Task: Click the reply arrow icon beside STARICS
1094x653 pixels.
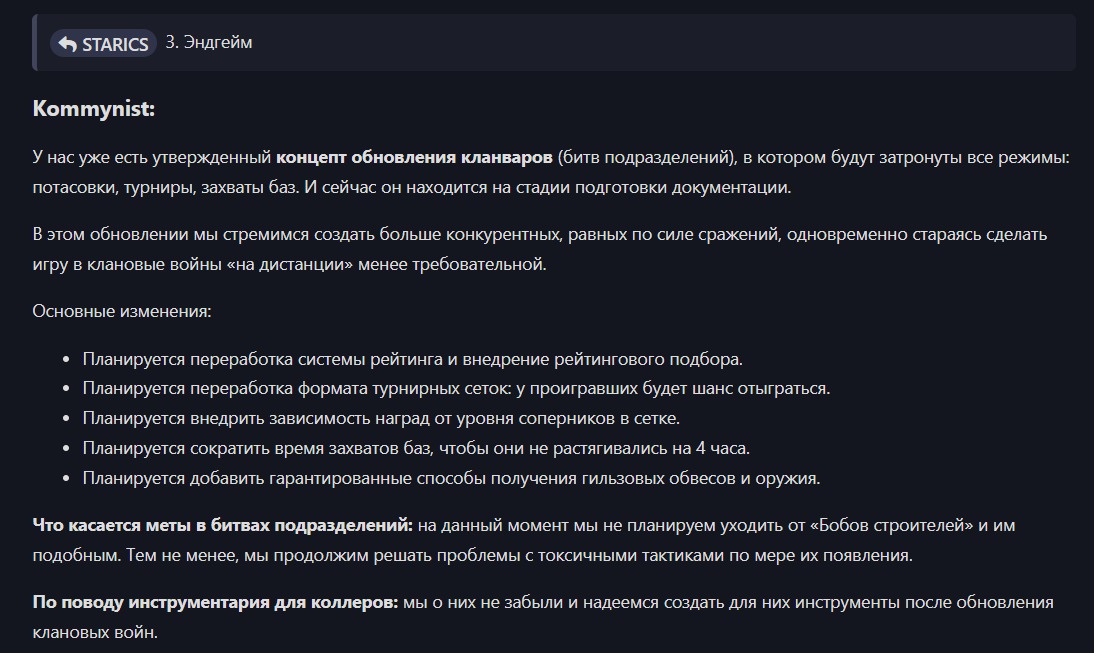Action: pyautogui.click(x=68, y=44)
